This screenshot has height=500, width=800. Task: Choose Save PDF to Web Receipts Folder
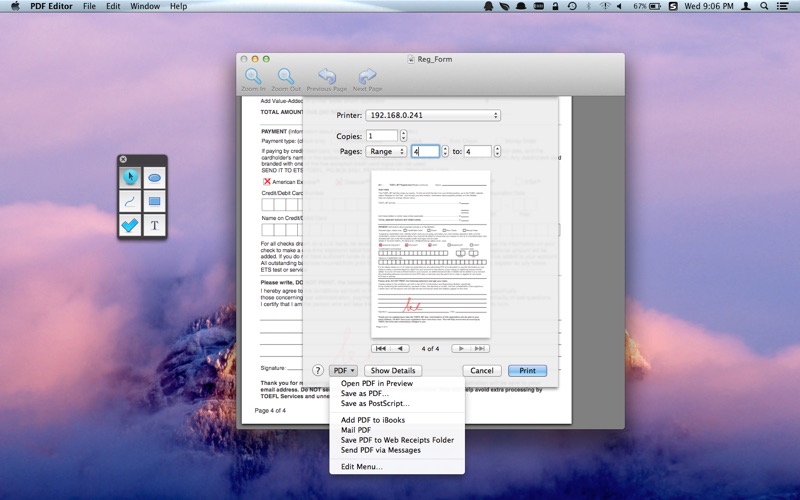[x=397, y=440]
